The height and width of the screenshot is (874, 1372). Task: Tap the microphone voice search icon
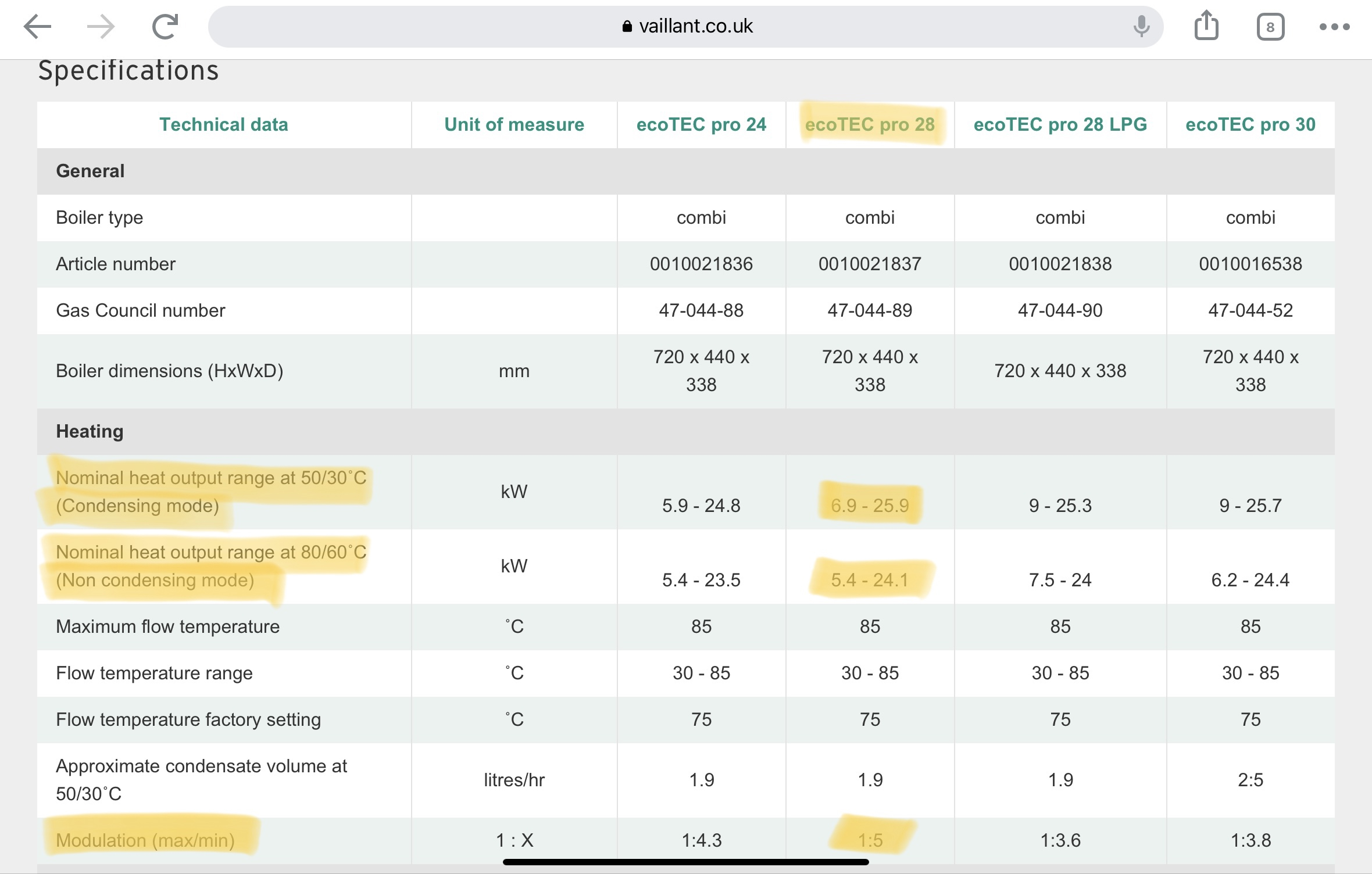tap(1141, 26)
